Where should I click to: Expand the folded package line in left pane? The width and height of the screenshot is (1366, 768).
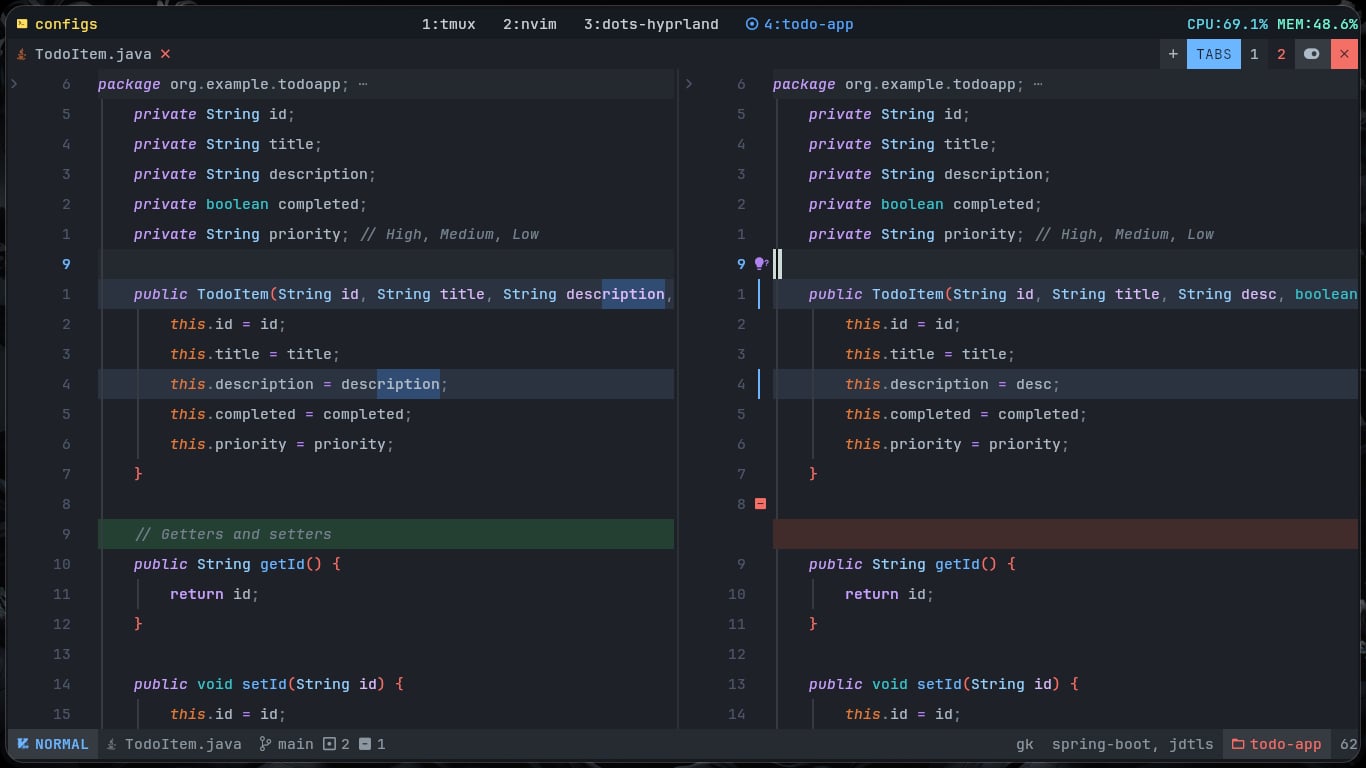click(14, 84)
